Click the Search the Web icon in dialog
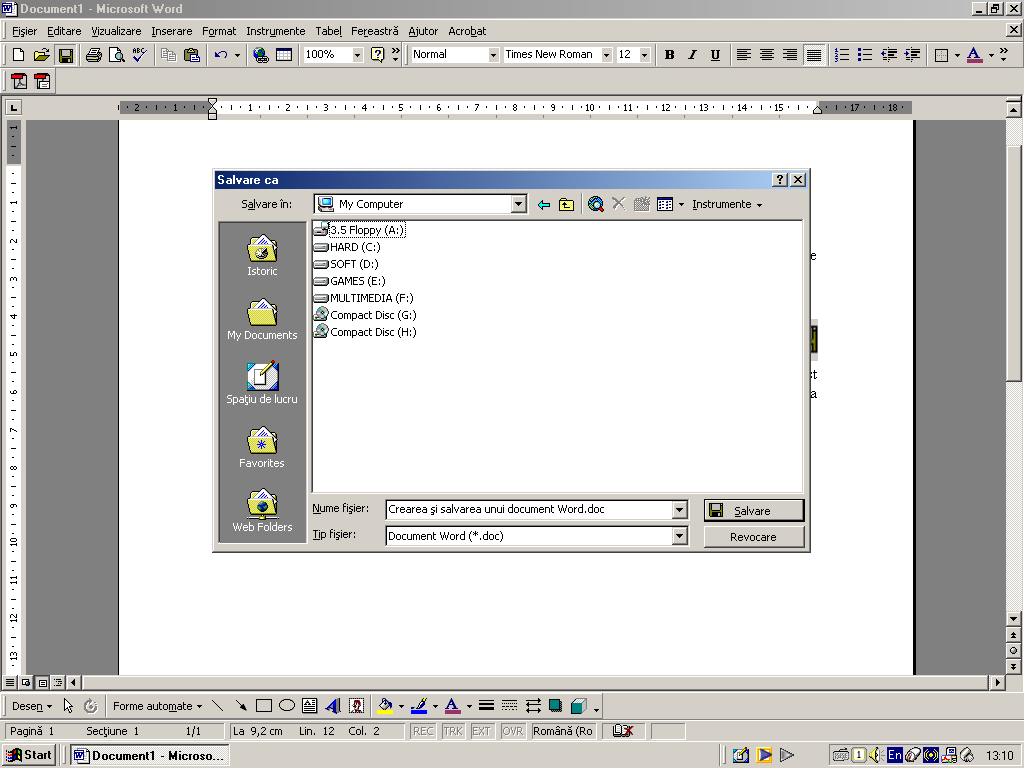The width and height of the screenshot is (1024, 768). [596, 204]
